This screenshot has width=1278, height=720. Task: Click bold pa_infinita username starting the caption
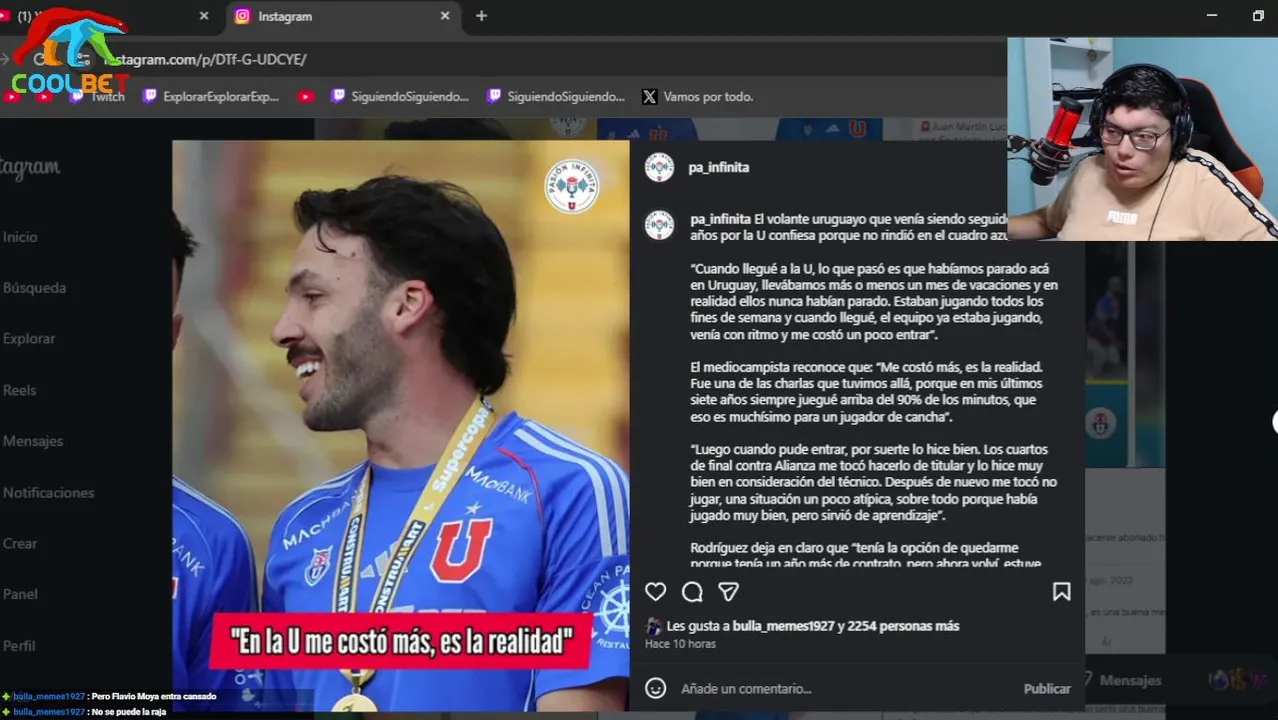coord(720,219)
